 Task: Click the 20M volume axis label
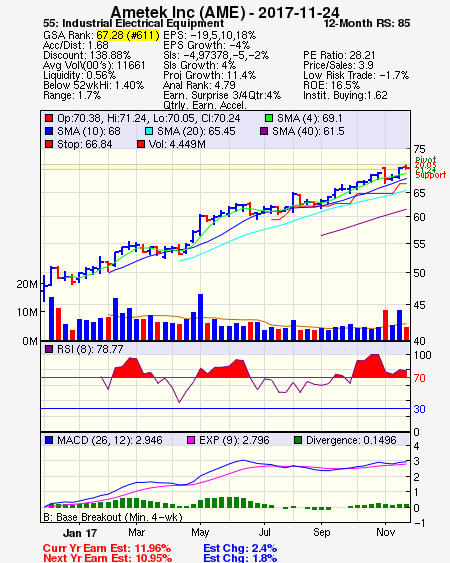tap(27, 284)
